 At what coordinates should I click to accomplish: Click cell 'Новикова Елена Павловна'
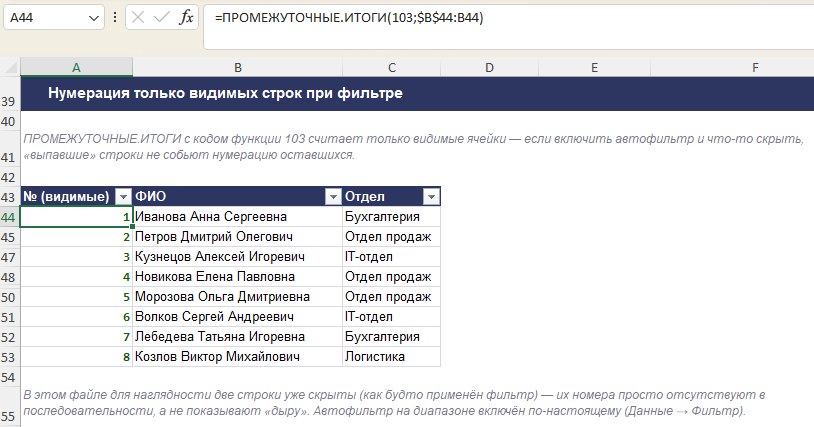click(237, 277)
